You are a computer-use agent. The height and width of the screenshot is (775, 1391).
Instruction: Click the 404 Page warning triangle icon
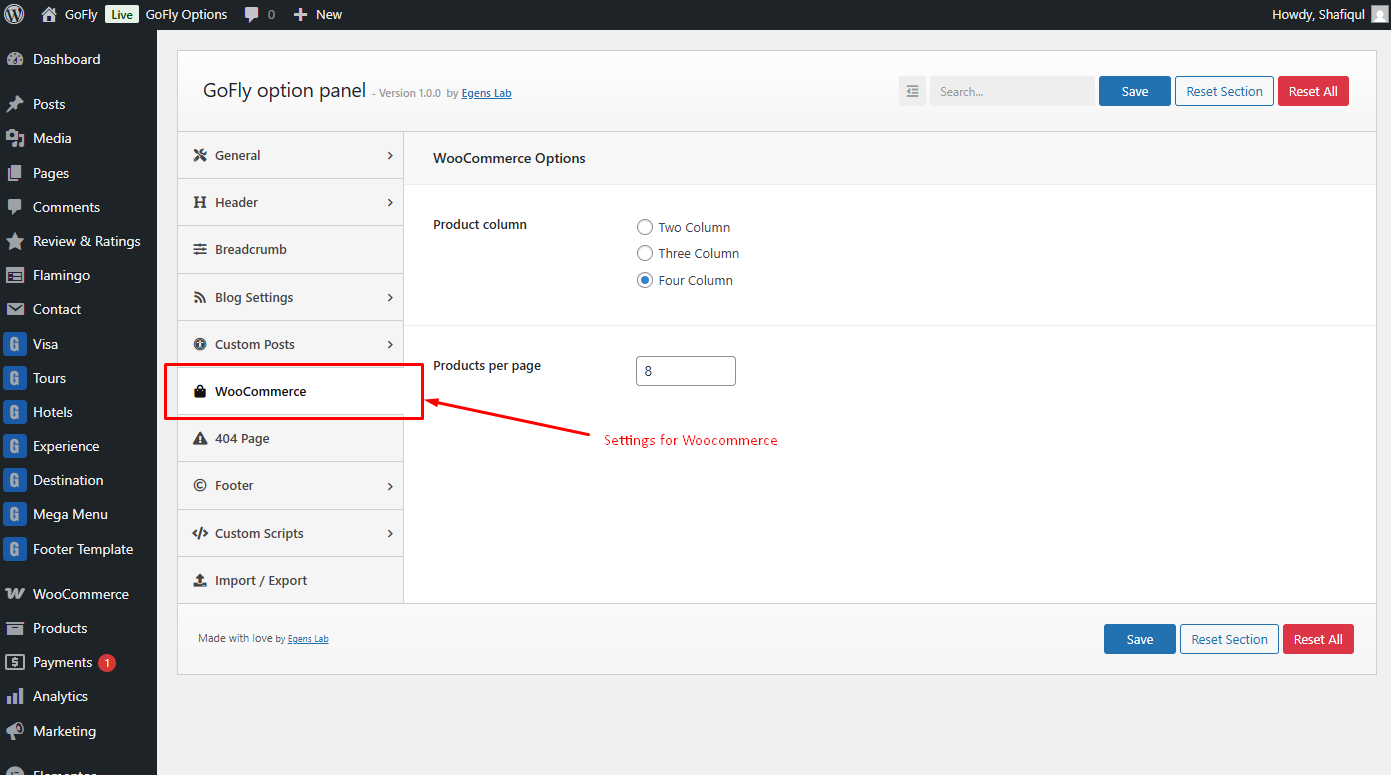pos(200,438)
